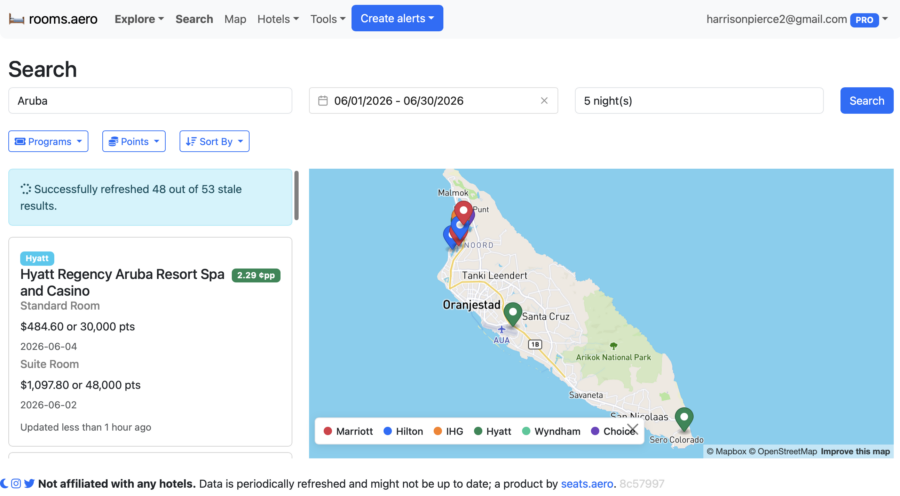The width and height of the screenshot is (900, 496).
Task: Click the sort icon on the Sort By button
Action: (x=191, y=141)
